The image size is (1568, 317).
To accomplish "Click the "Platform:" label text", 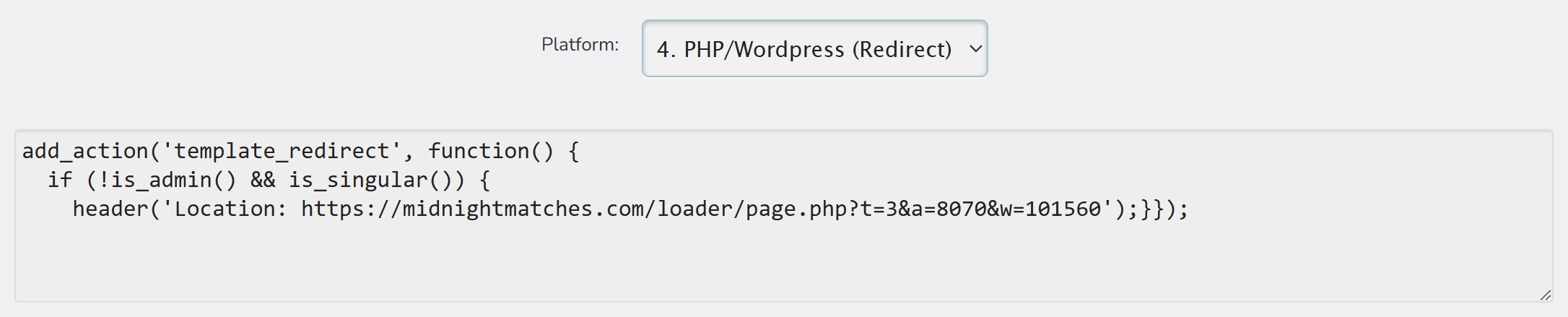I will click(x=580, y=45).
